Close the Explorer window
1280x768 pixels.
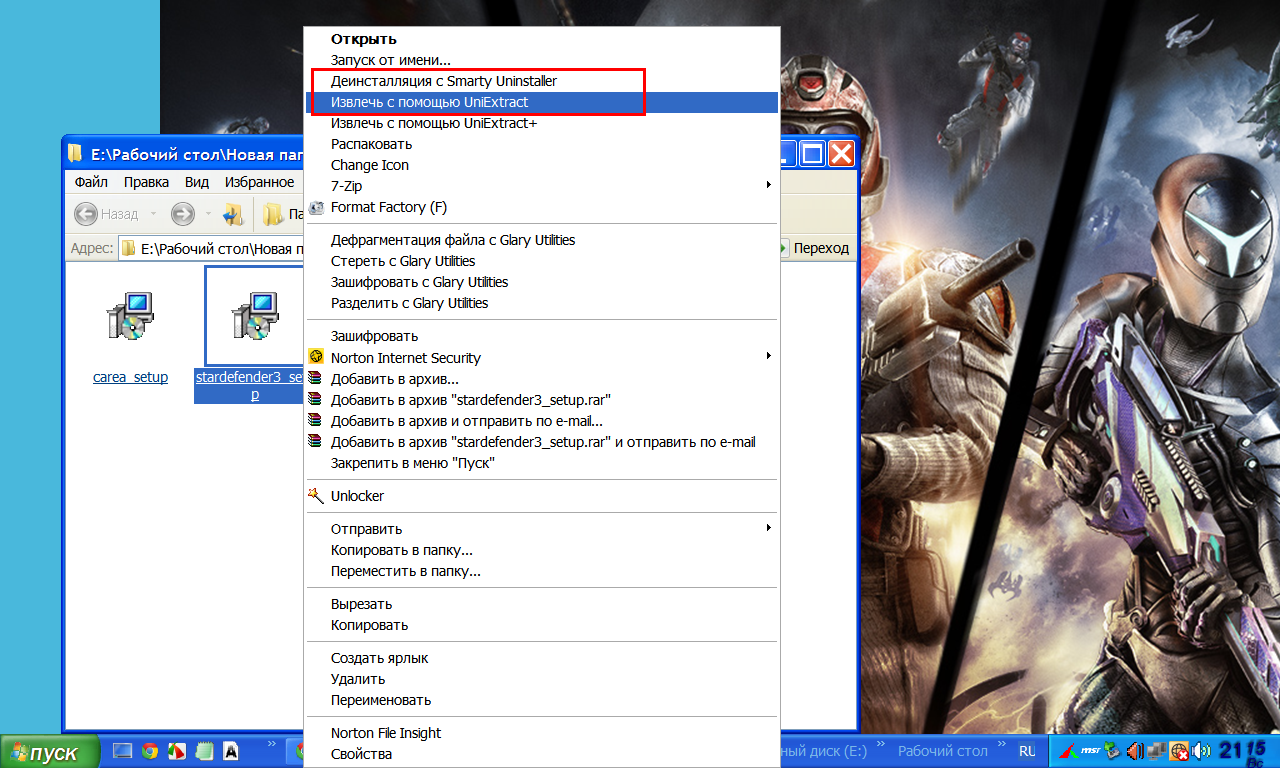tap(841, 153)
